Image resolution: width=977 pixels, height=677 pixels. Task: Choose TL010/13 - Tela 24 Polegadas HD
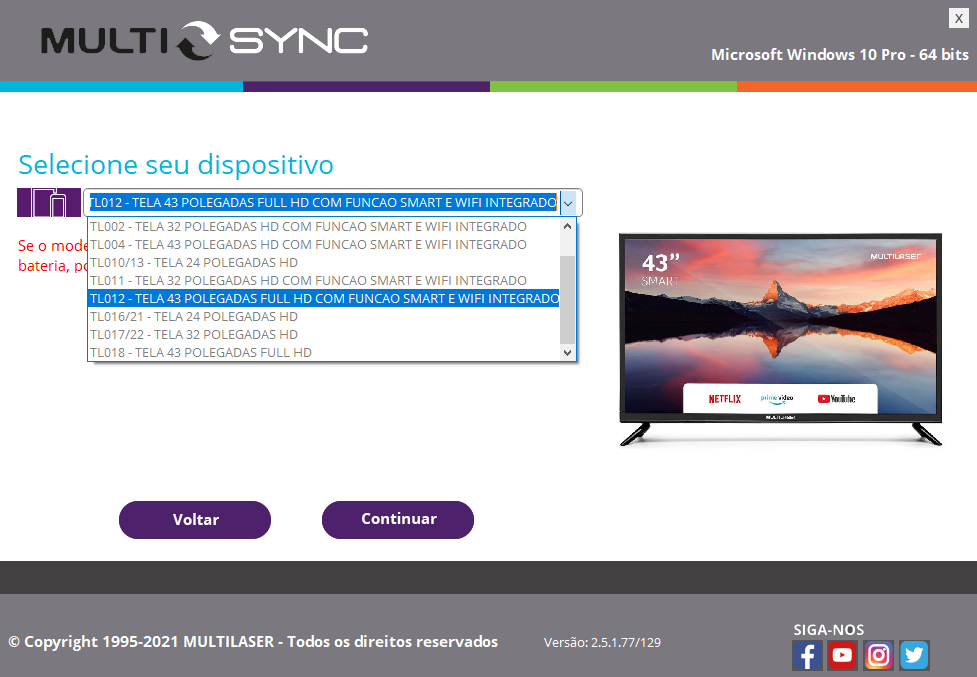point(324,263)
